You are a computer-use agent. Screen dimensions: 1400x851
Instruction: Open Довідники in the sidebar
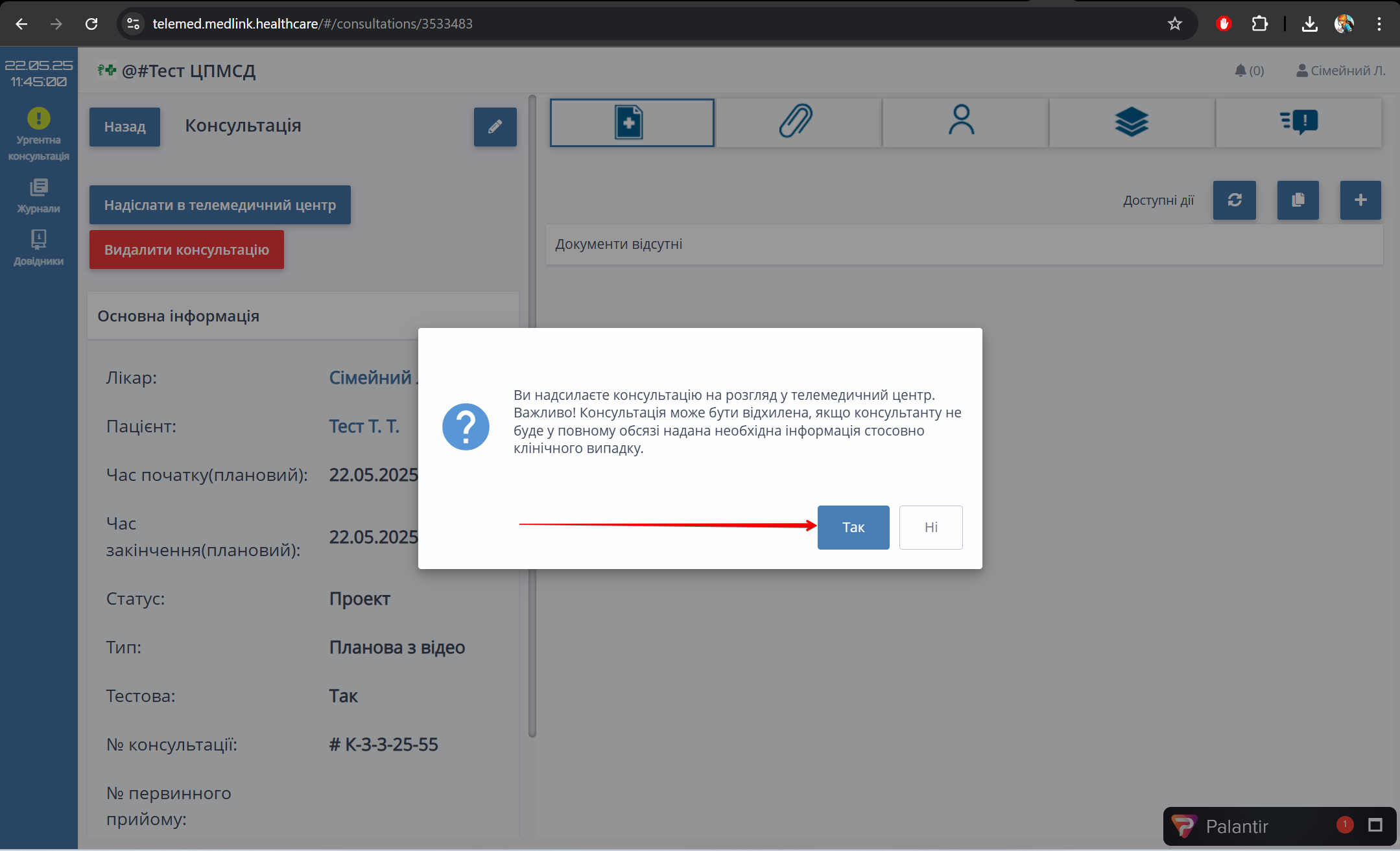click(39, 248)
